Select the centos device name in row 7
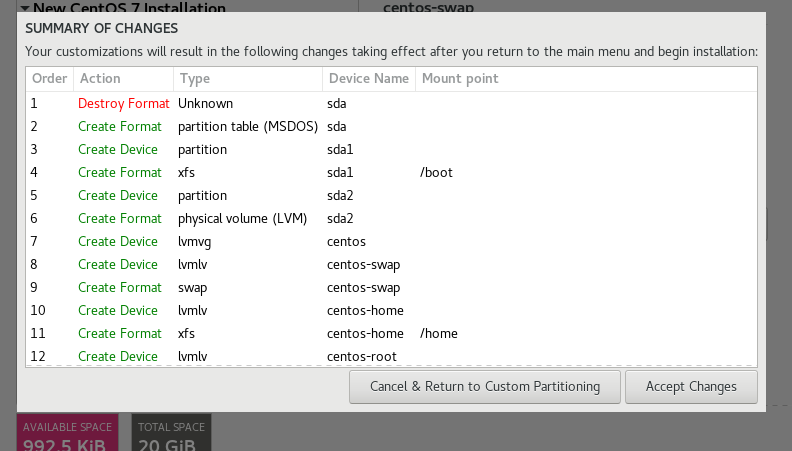The image size is (792, 451). [x=346, y=242]
